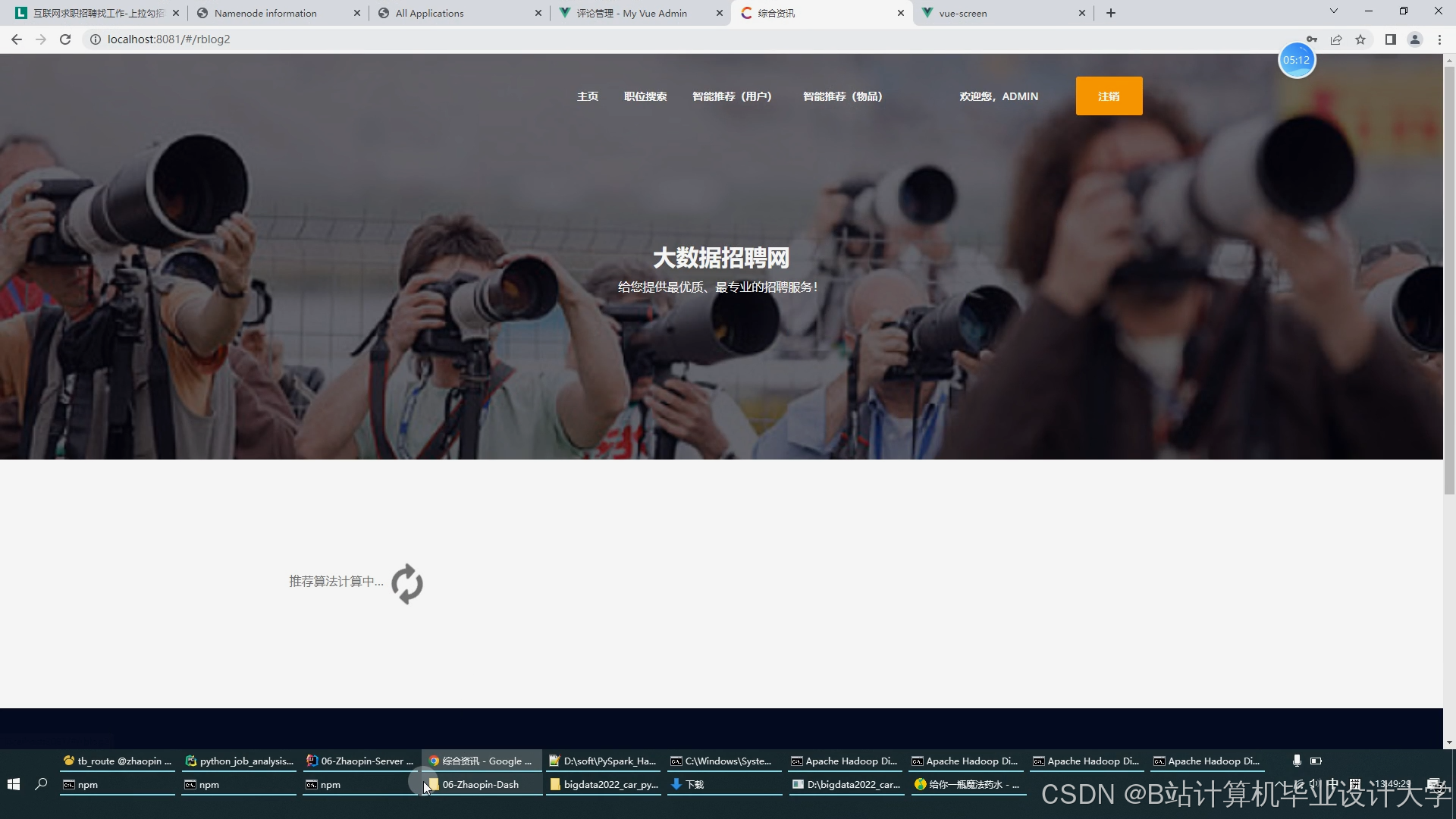Close the All Applications tab
1456x819 pixels.
(x=538, y=13)
